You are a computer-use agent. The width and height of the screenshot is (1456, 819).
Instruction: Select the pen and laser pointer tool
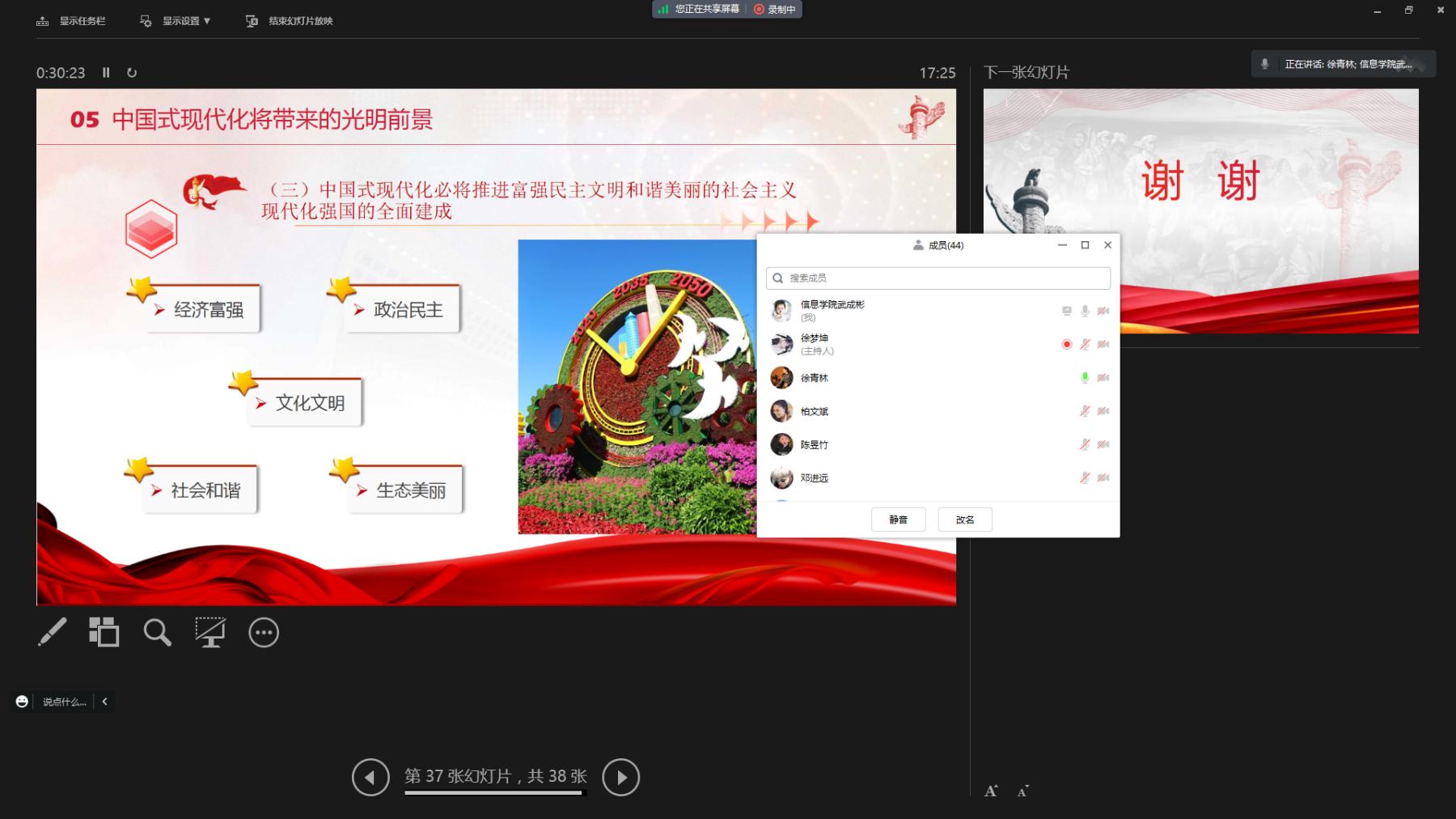53,632
